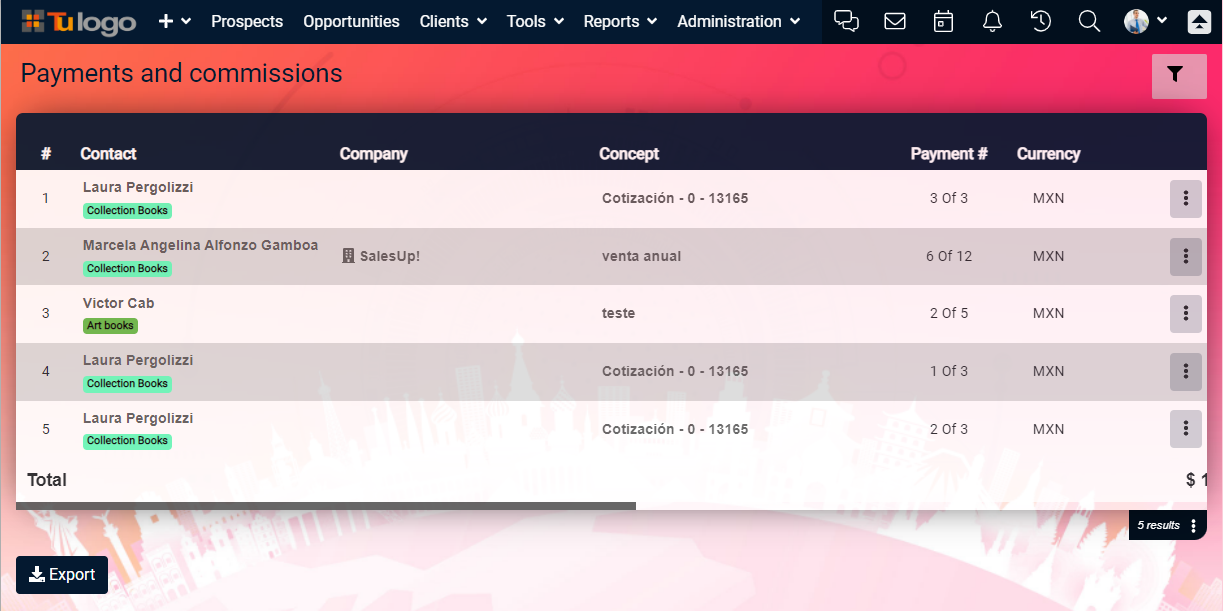Screen dimensions: 1223x611
Task: Expand the Administration menu
Action: pos(739,21)
